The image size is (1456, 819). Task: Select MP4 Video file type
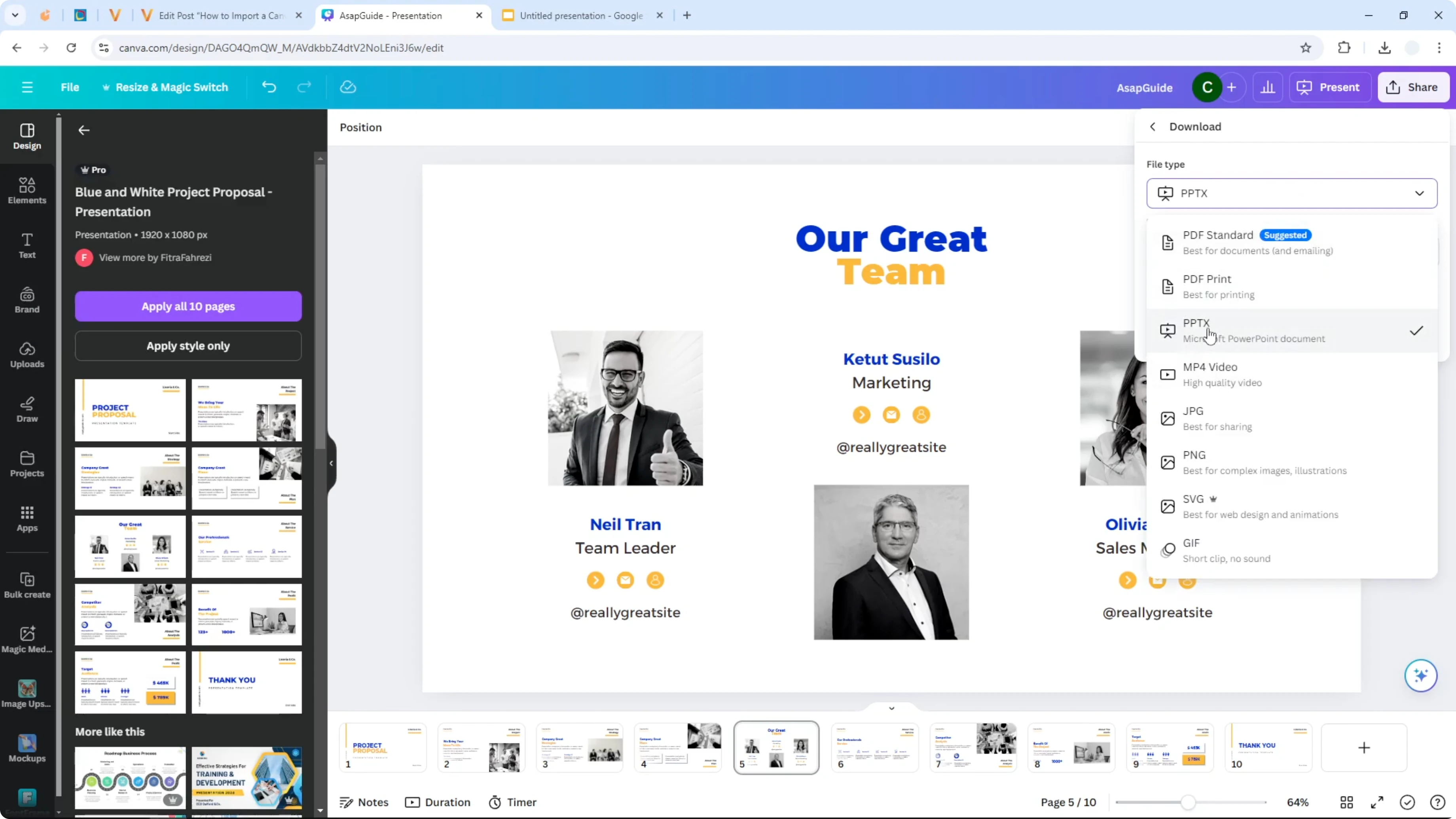pos(1291,375)
